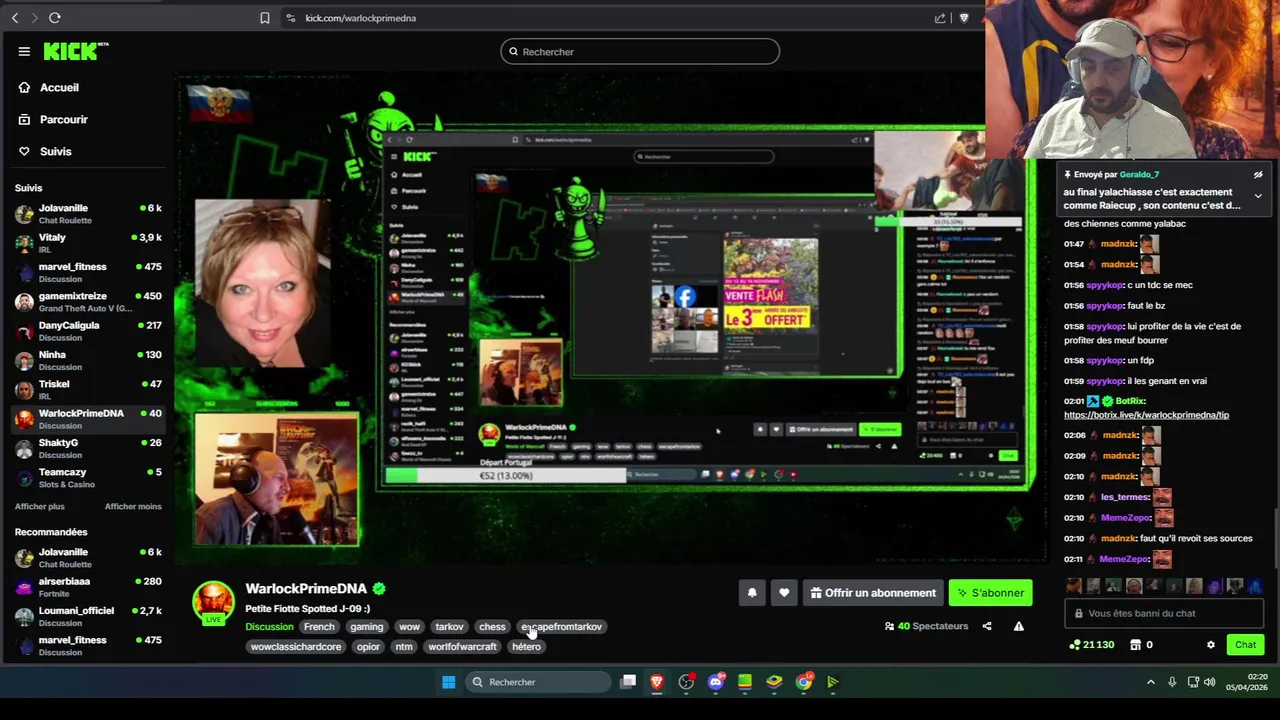Go back with the browser back arrow
This screenshot has height=720, width=1280.
click(15, 18)
